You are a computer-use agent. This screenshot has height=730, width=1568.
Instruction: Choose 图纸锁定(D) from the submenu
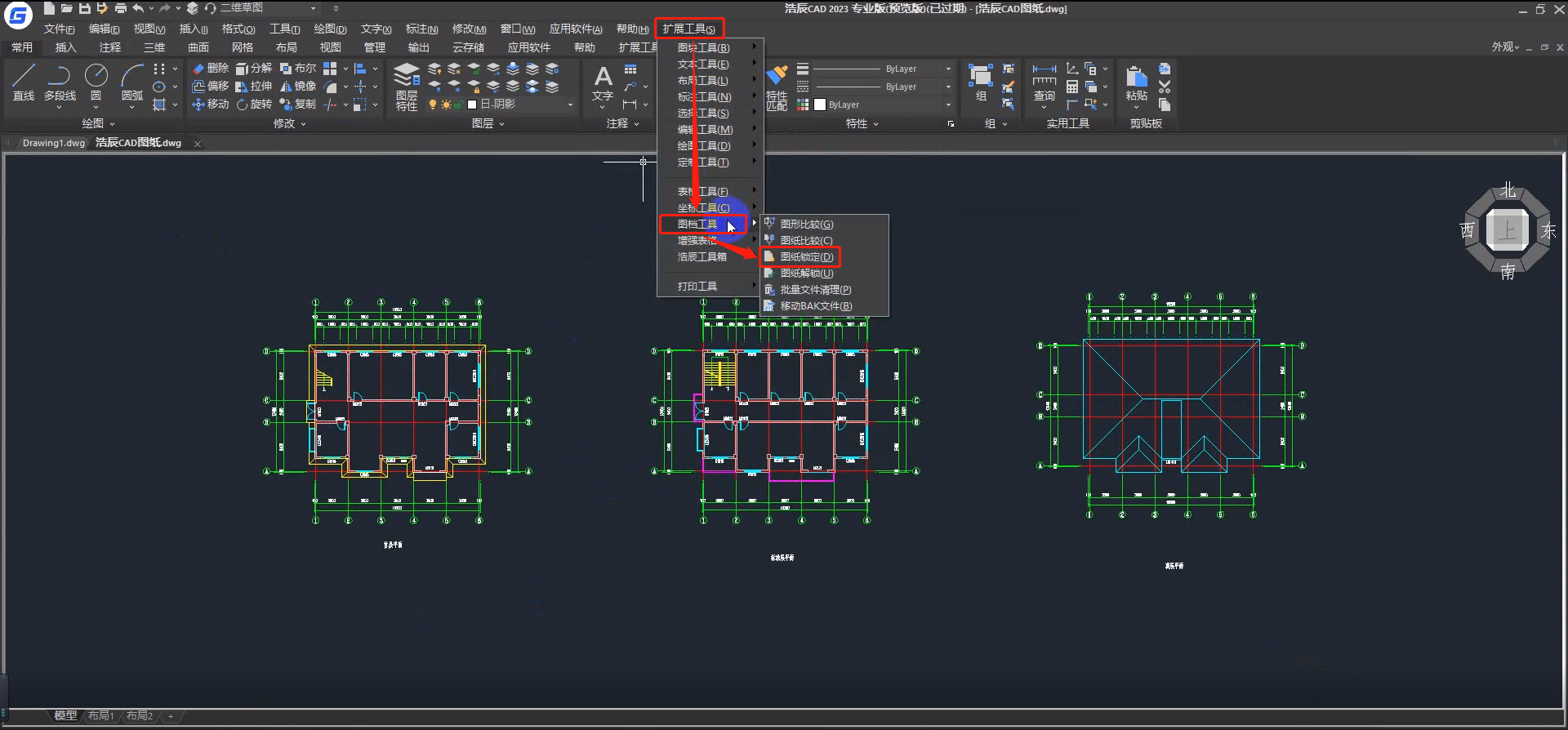click(x=824, y=257)
